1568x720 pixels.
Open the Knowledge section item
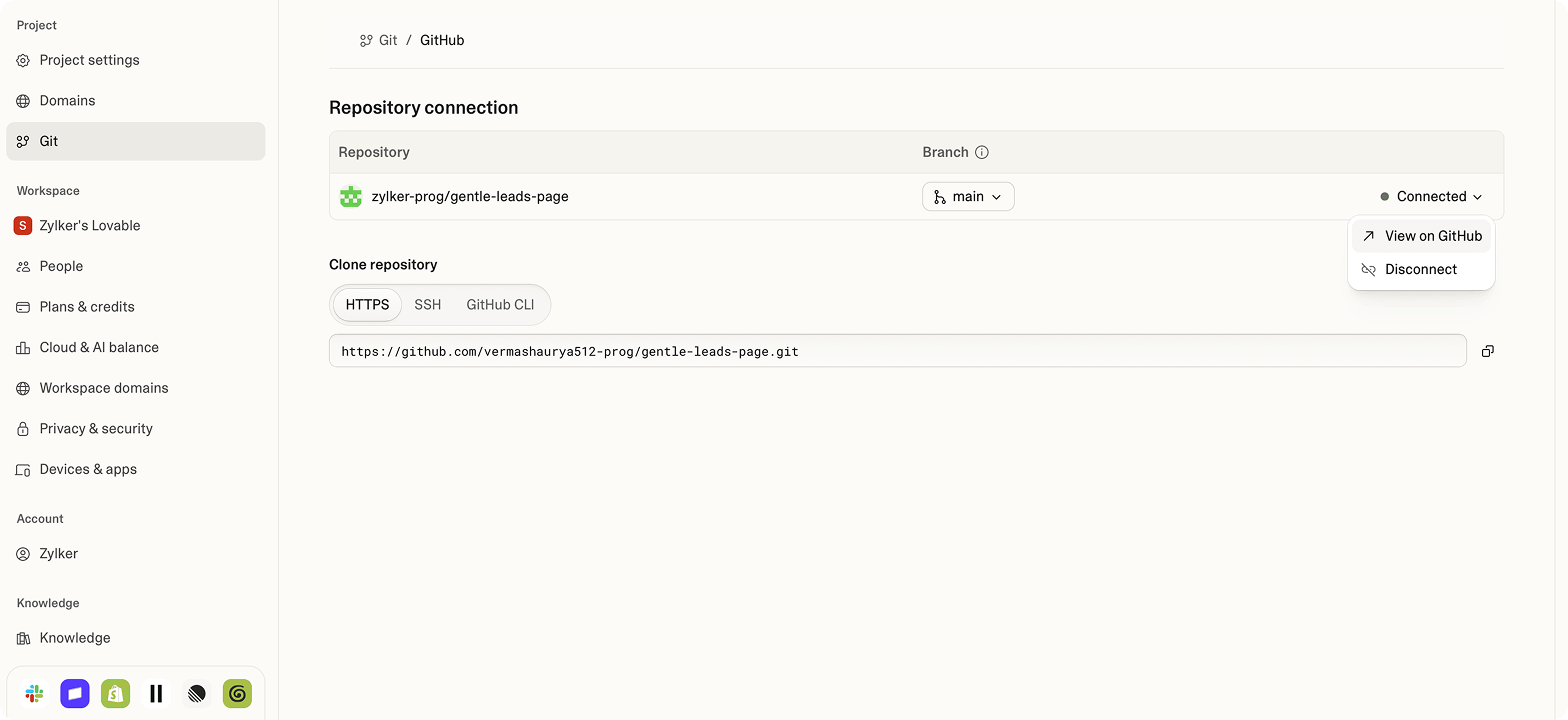(x=136, y=638)
